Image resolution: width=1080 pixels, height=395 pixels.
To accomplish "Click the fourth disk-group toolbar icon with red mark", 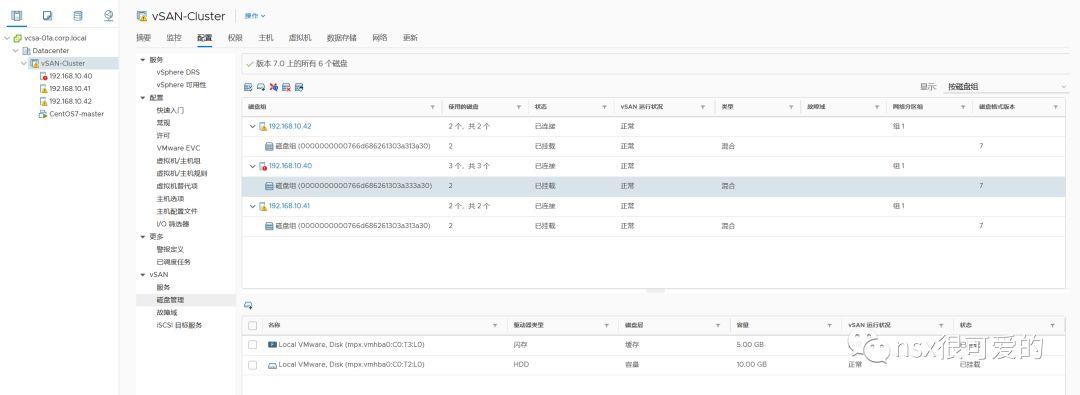I will tap(286, 88).
